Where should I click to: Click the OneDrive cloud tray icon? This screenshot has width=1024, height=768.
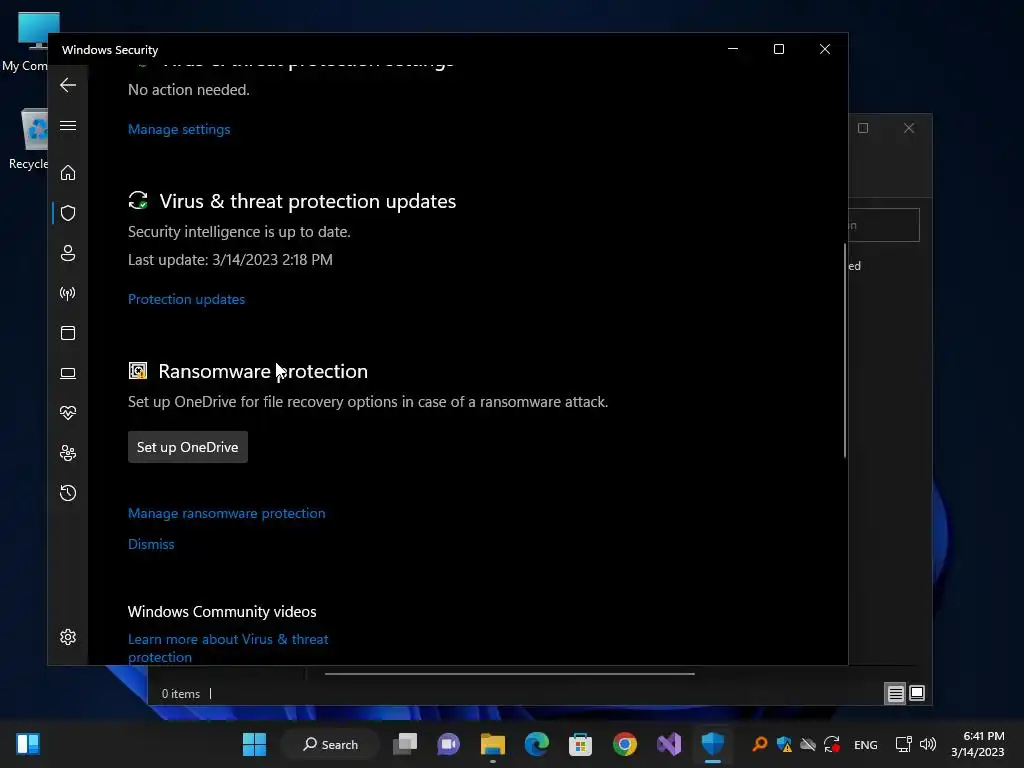pyautogui.click(x=808, y=744)
